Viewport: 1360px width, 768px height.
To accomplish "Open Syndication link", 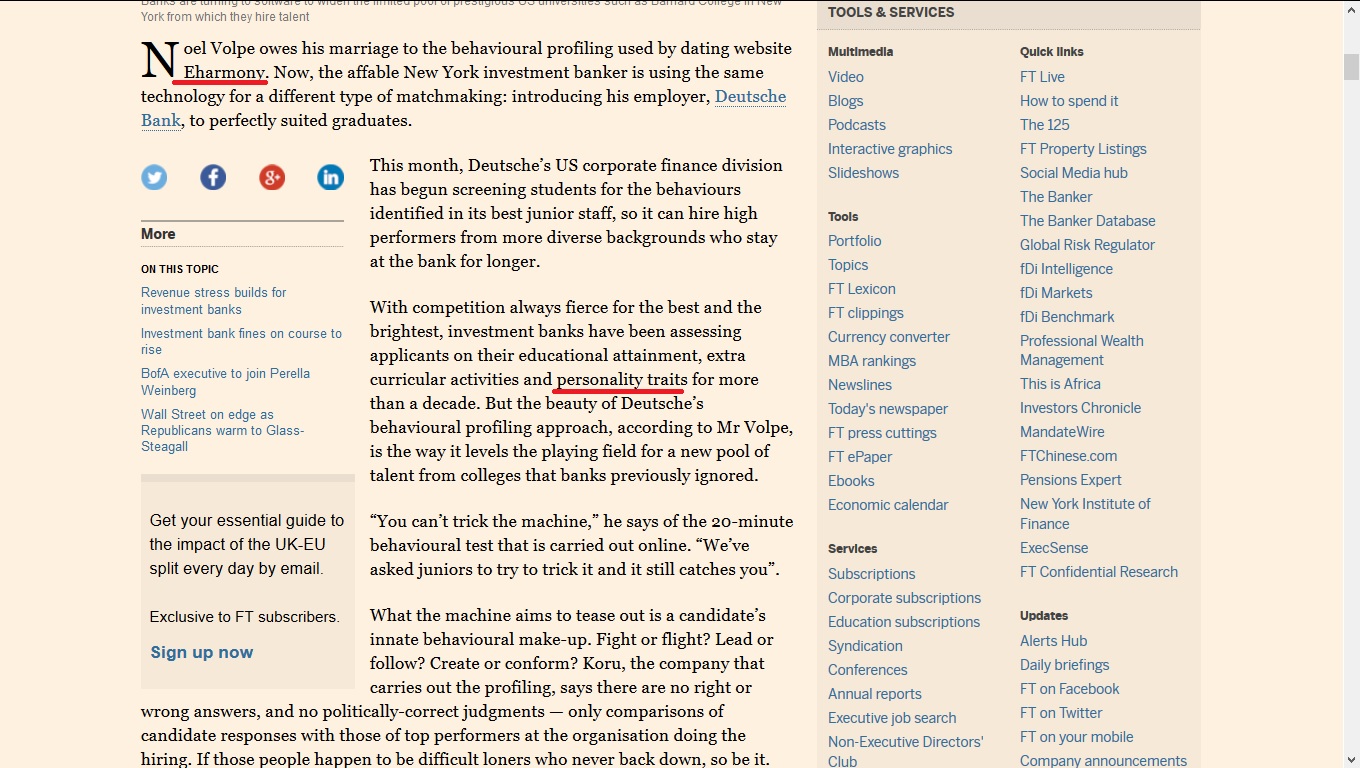I will [865, 646].
